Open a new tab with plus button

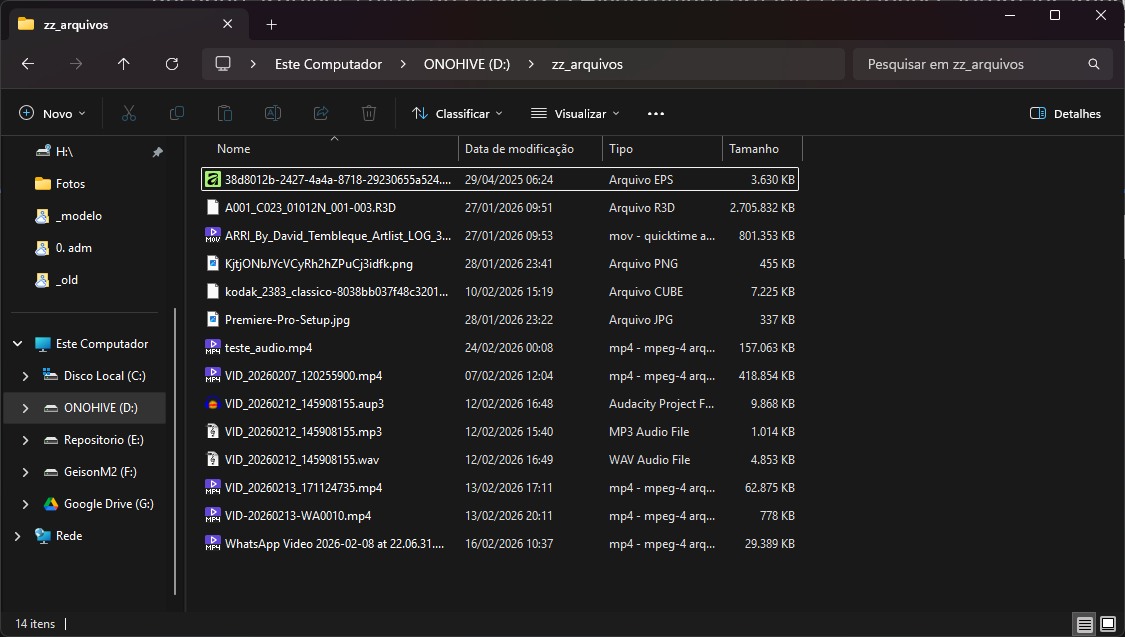[x=271, y=24]
